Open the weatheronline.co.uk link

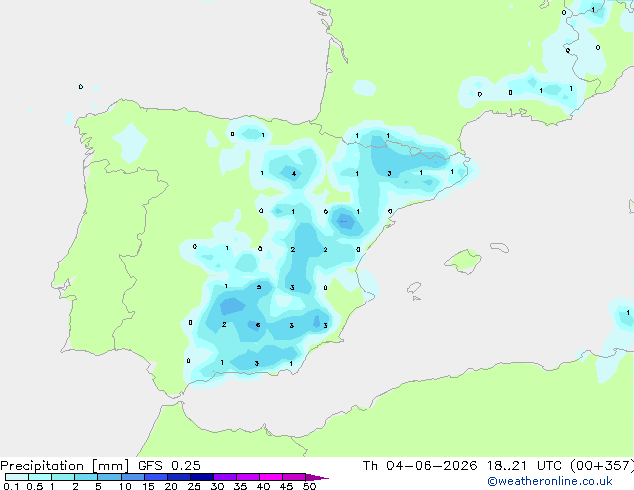[x=550, y=481]
